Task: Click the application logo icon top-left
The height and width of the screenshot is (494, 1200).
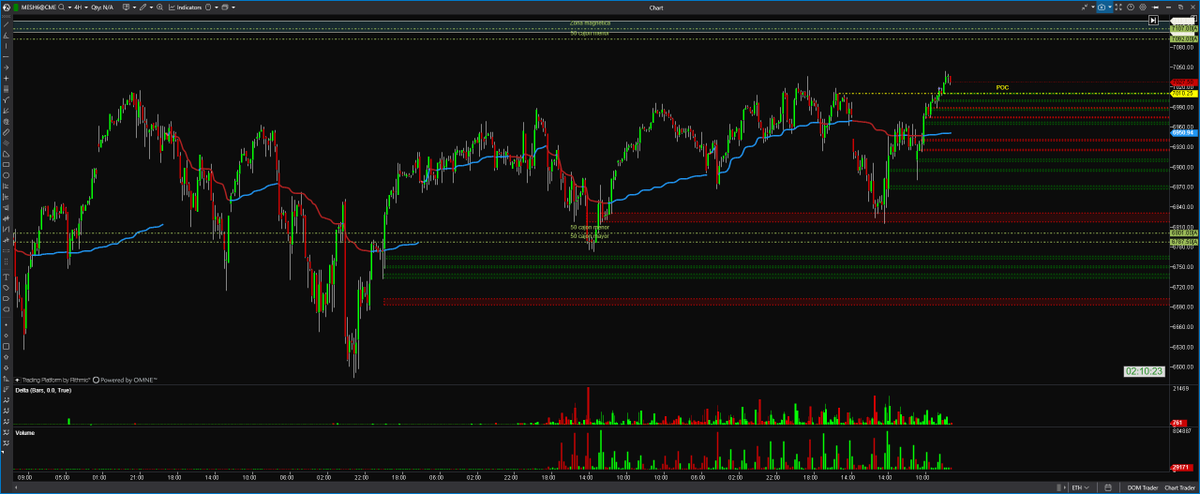Action: (x=6, y=7)
